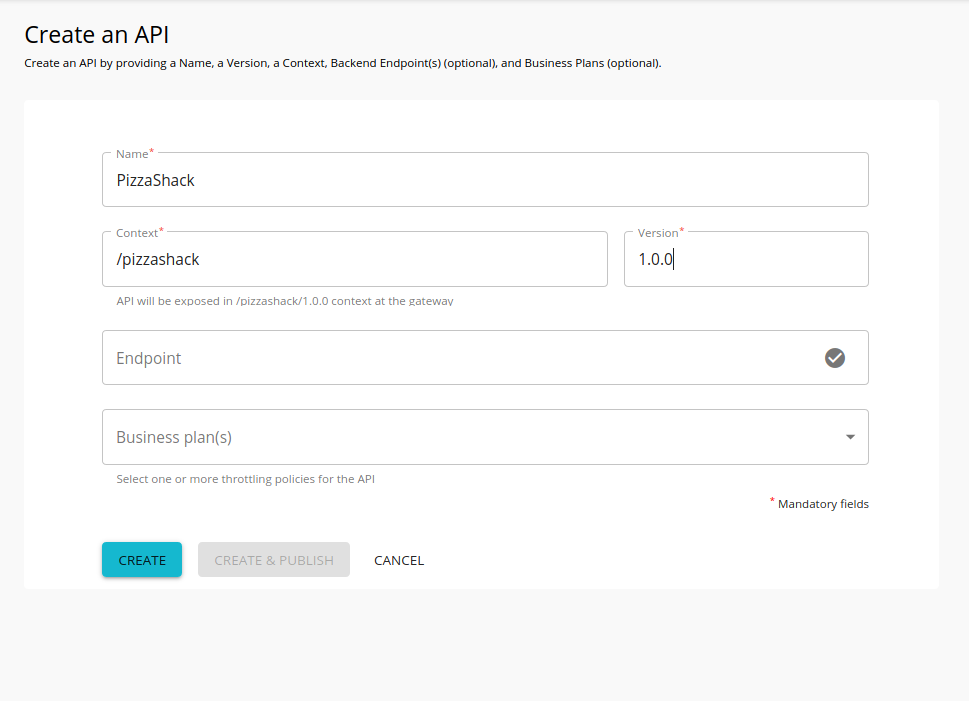Select the Business plan(s) combo box
The image size is (969, 701).
(450, 437)
